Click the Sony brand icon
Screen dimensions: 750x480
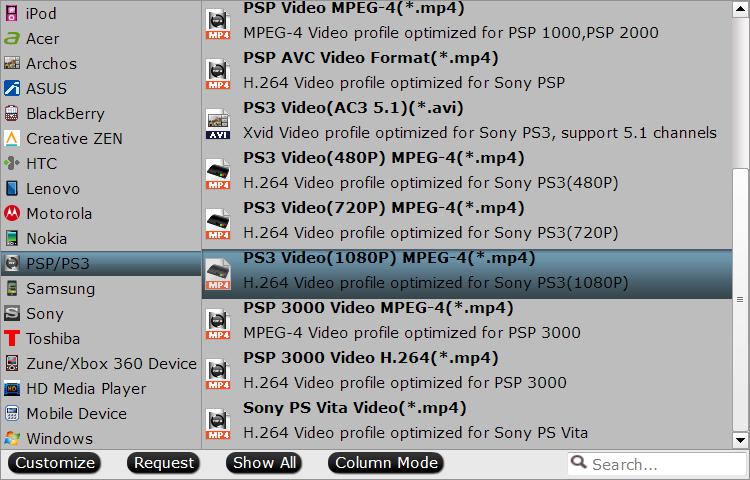point(11,313)
